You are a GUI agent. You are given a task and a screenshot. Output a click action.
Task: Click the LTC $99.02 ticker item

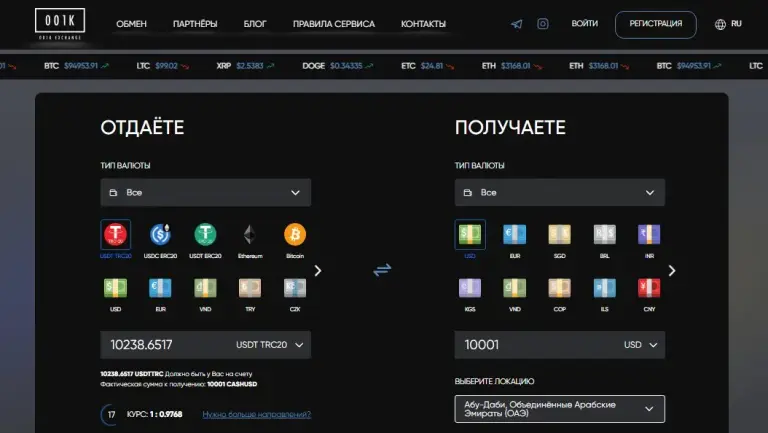[163, 66]
